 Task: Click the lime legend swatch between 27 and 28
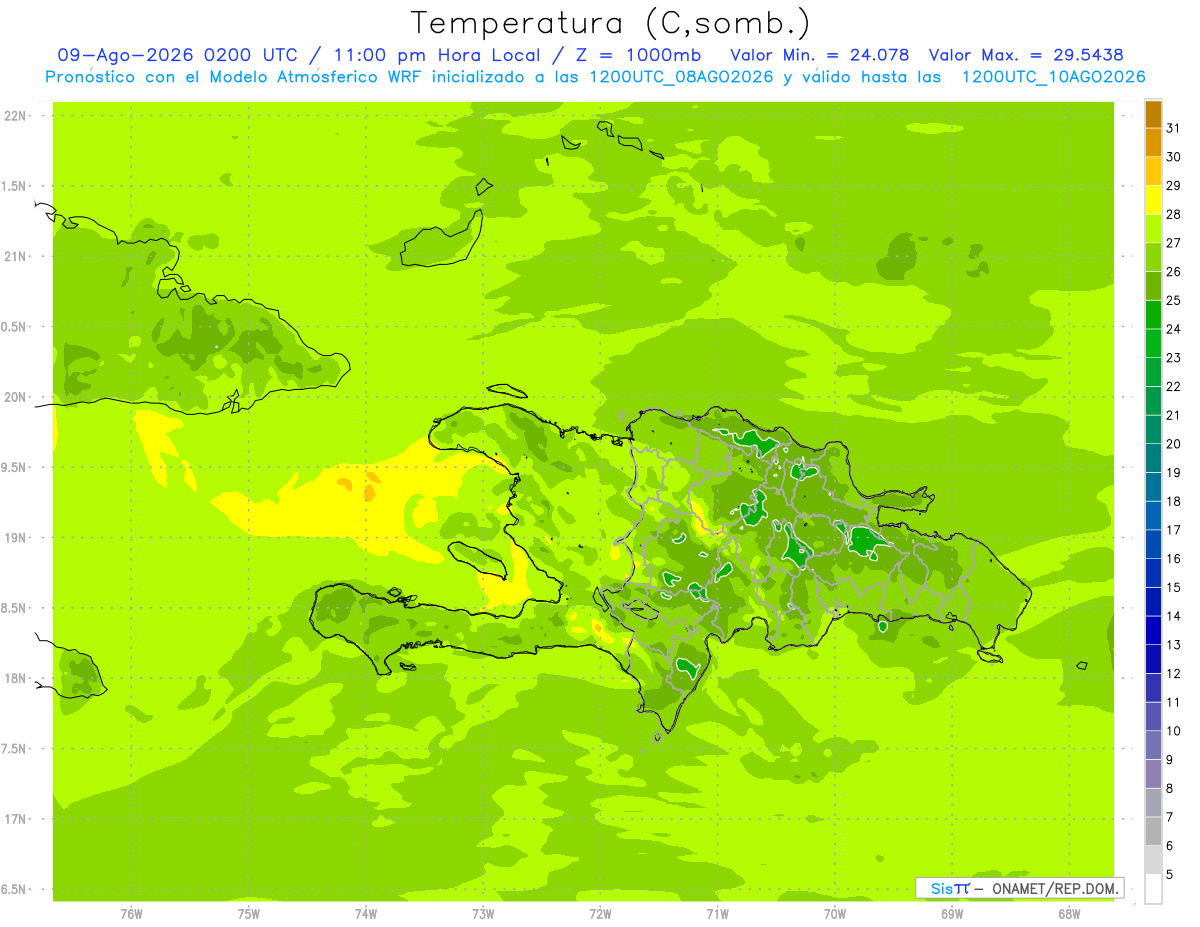pos(1153,228)
